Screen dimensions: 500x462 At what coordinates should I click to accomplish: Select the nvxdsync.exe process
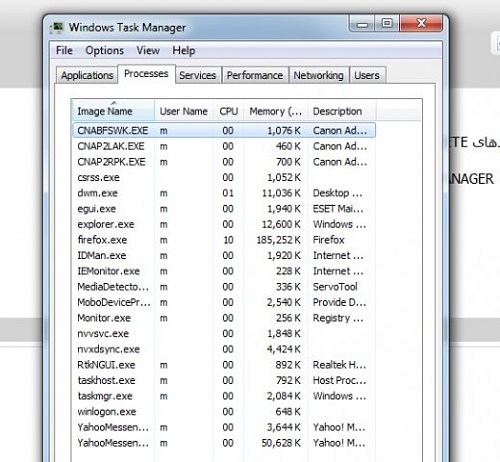pos(224,349)
